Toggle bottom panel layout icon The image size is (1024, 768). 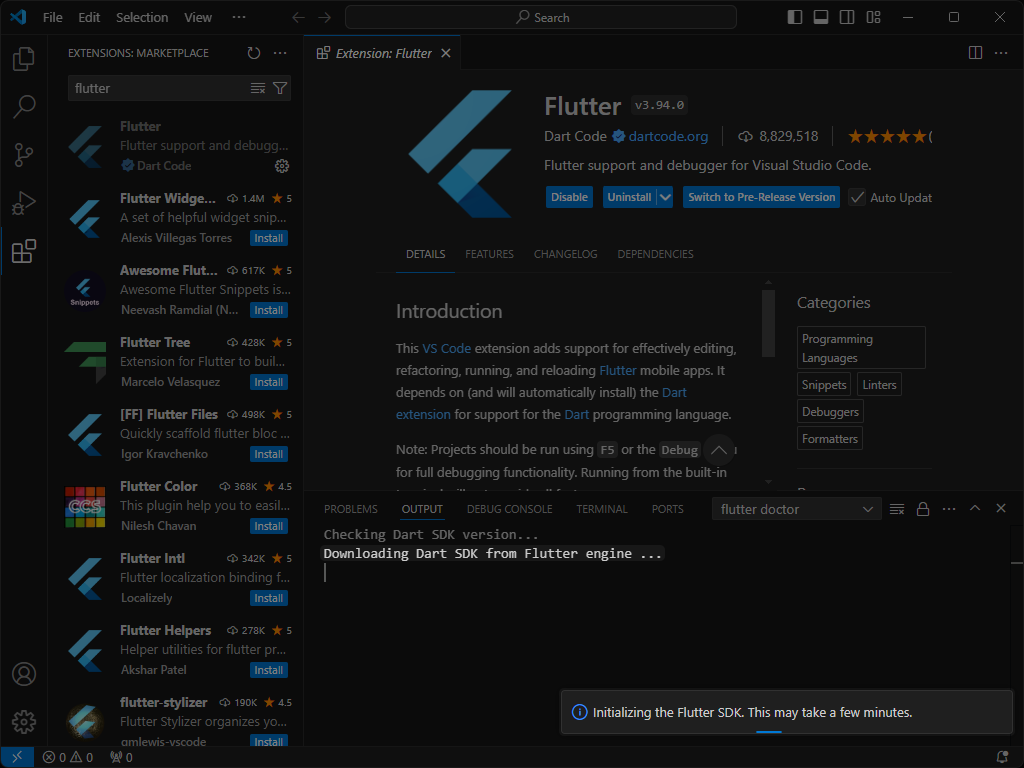[821, 17]
